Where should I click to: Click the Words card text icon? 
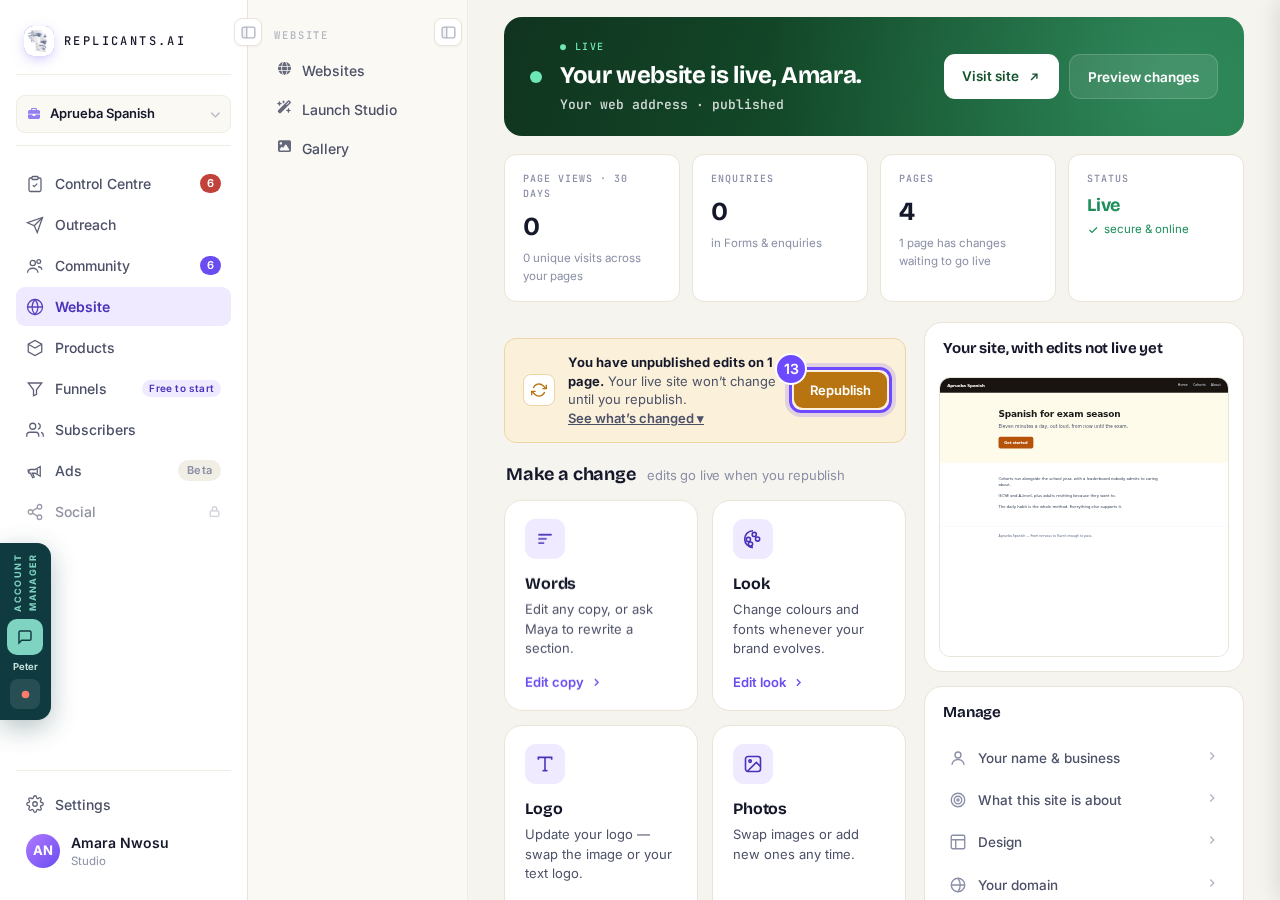pyautogui.click(x=545, y=539)
